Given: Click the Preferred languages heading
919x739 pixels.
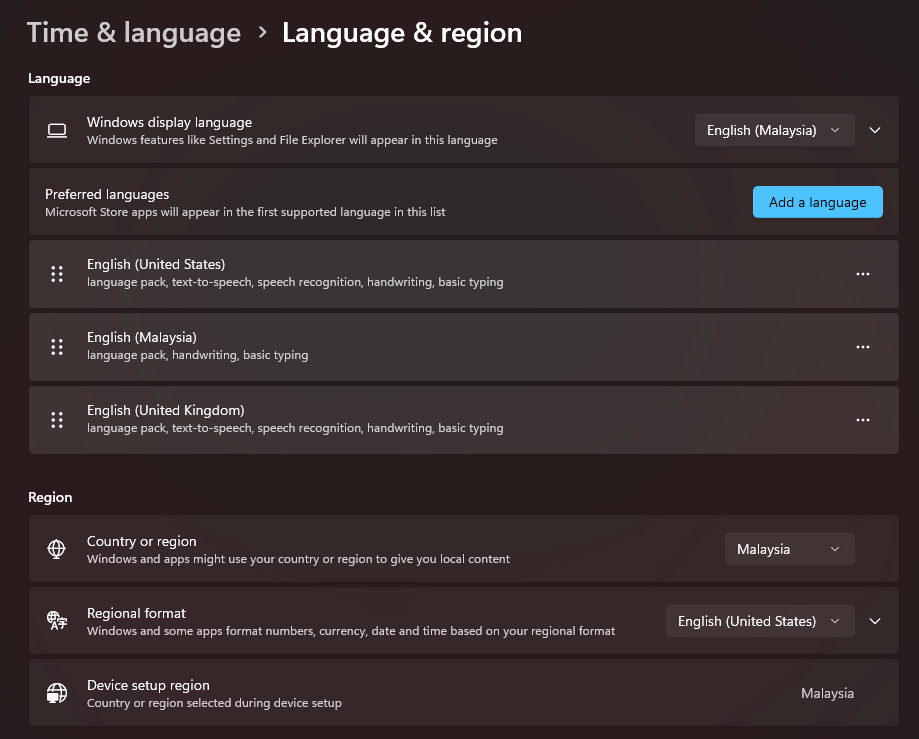Looking at the screenshot, I should tap(107, 194).
